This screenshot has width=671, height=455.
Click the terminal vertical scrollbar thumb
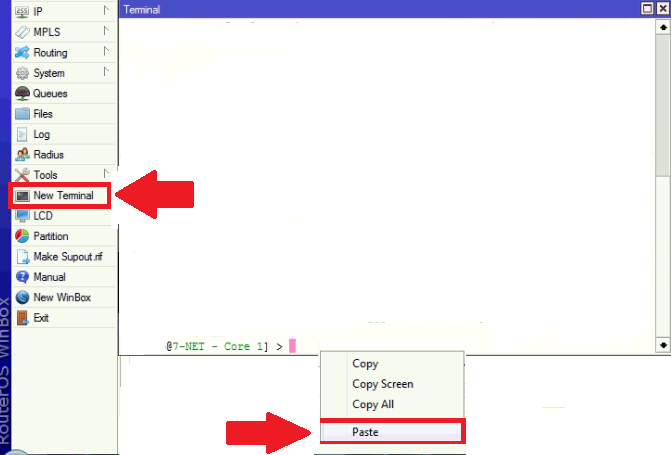(663, 105)
